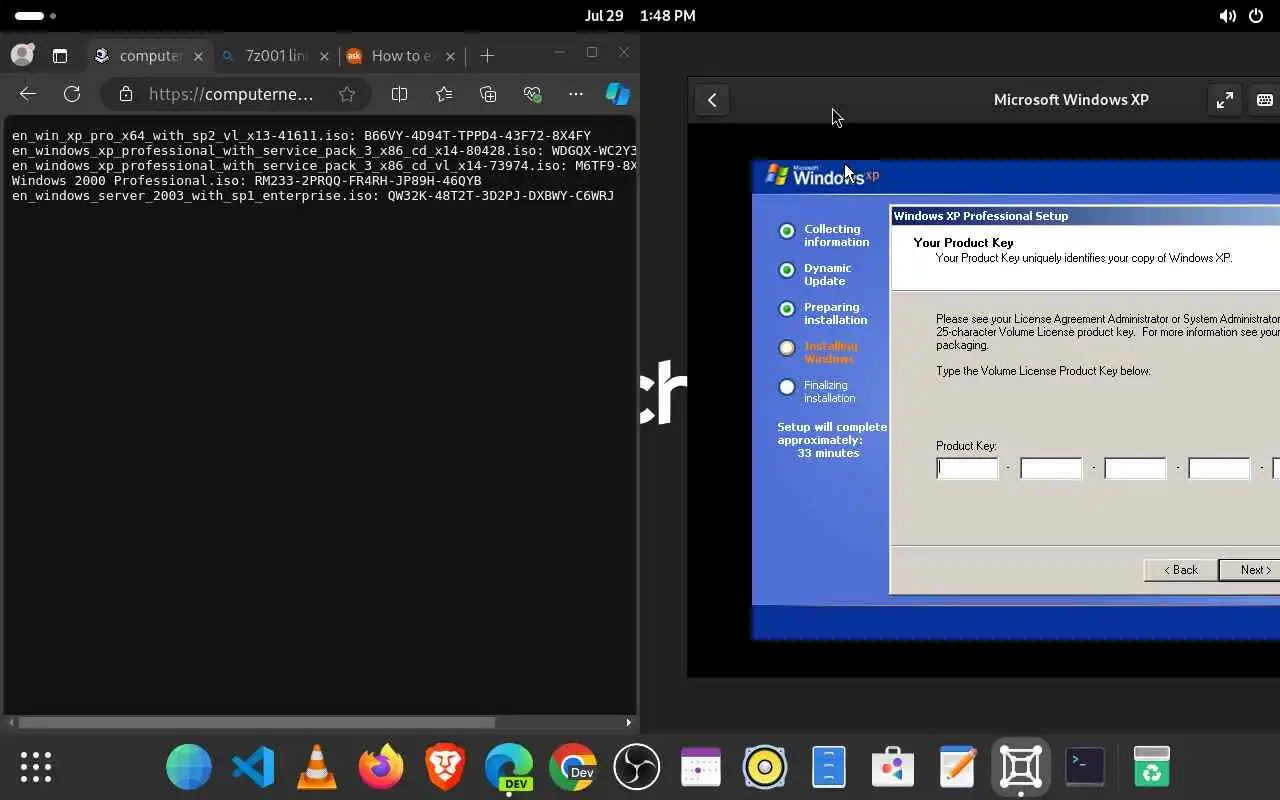
Task: Click the first Product Key field
Action: tap(967, 468)
